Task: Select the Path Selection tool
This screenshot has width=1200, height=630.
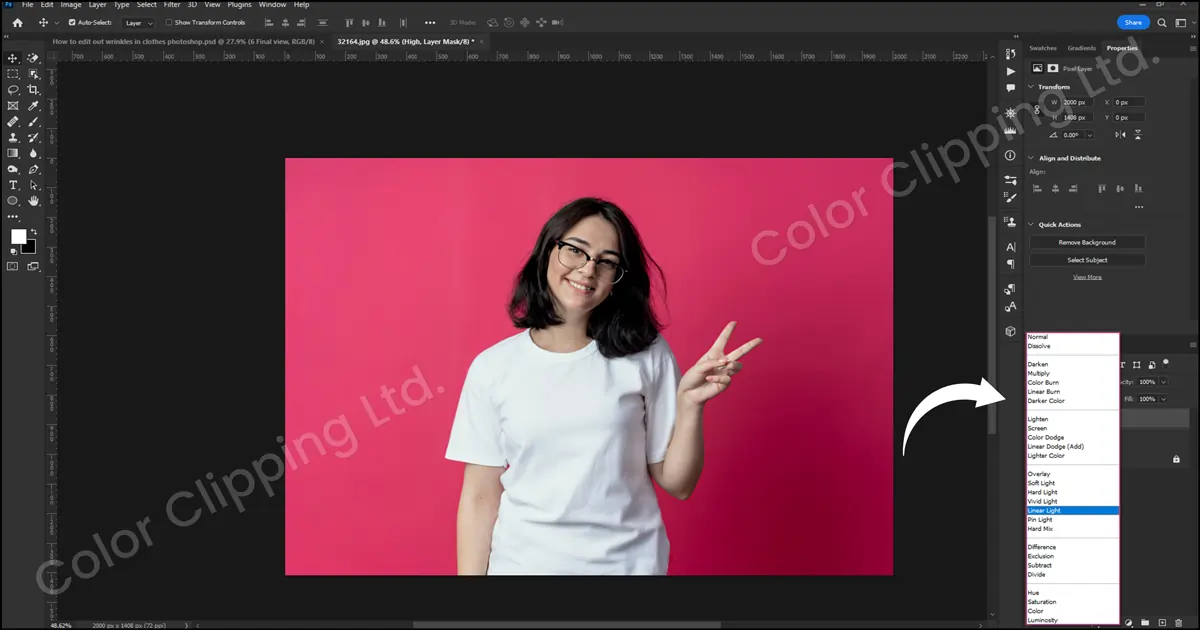Action: click(x=34, y=186)
